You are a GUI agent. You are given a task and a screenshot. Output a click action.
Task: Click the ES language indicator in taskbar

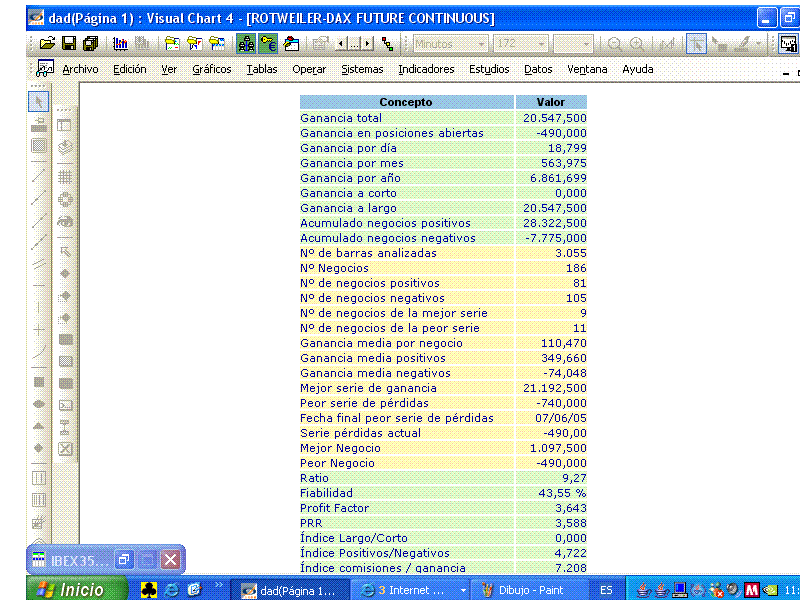(x=606, y=590)
